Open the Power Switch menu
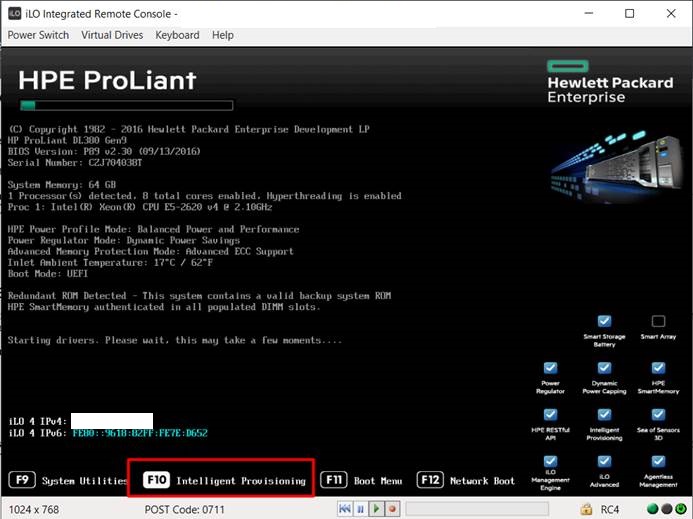The height and width of the screenshot is (519, 693). click(x=38, y=35)
